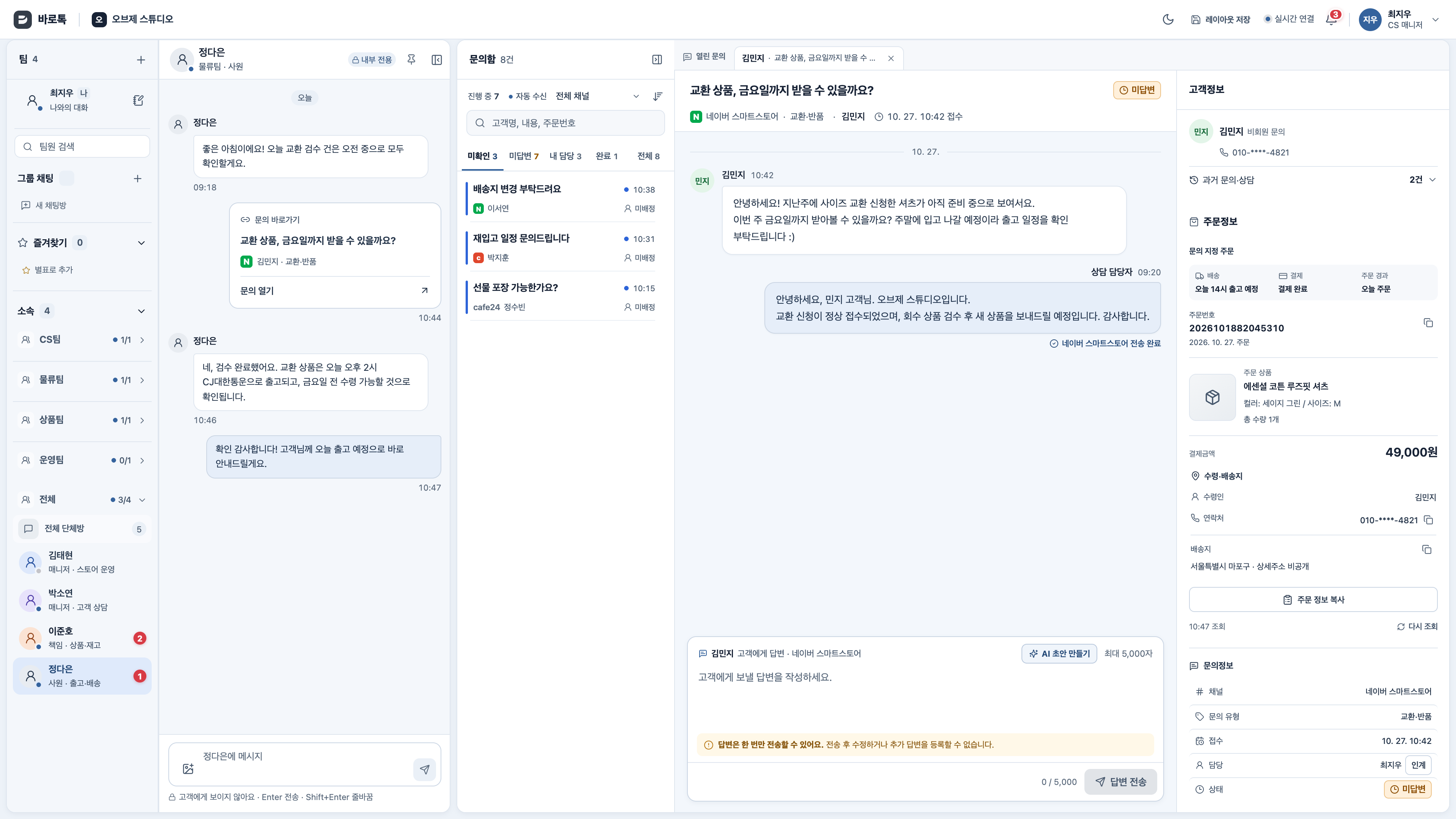Viewport: 1456px width, 819px height.
Task: Click the 레이아웃 저장 button
Action: 1221,19
